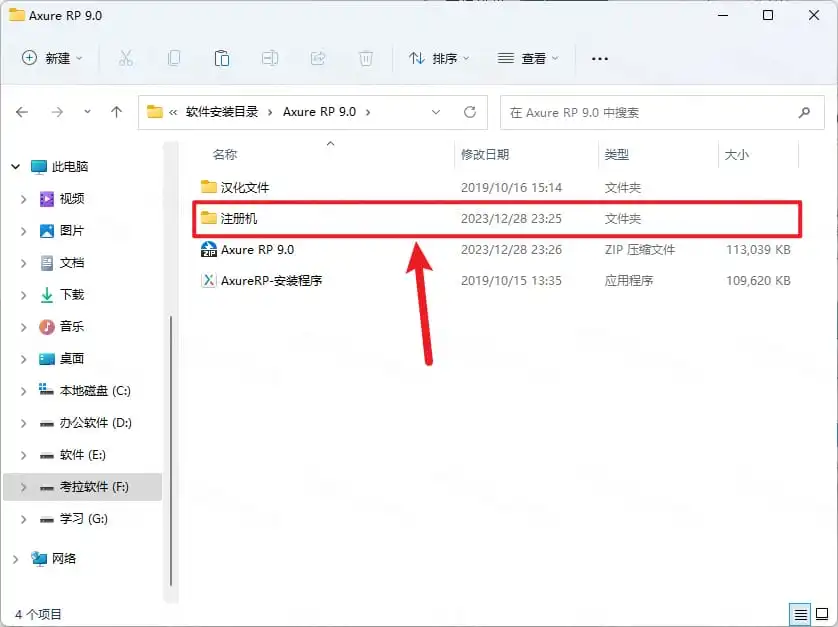Expand the address bar history dropdown
Screen dimensions: 838x627
pos(436,112)
